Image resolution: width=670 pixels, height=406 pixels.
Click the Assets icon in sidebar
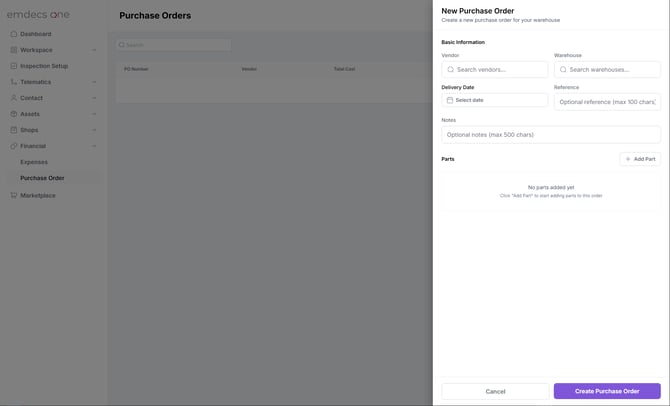(14, 114)
